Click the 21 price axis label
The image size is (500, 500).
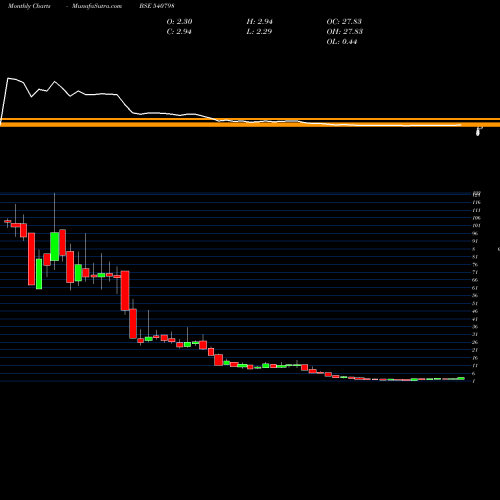pyautogui.click(x=475, y=350)
